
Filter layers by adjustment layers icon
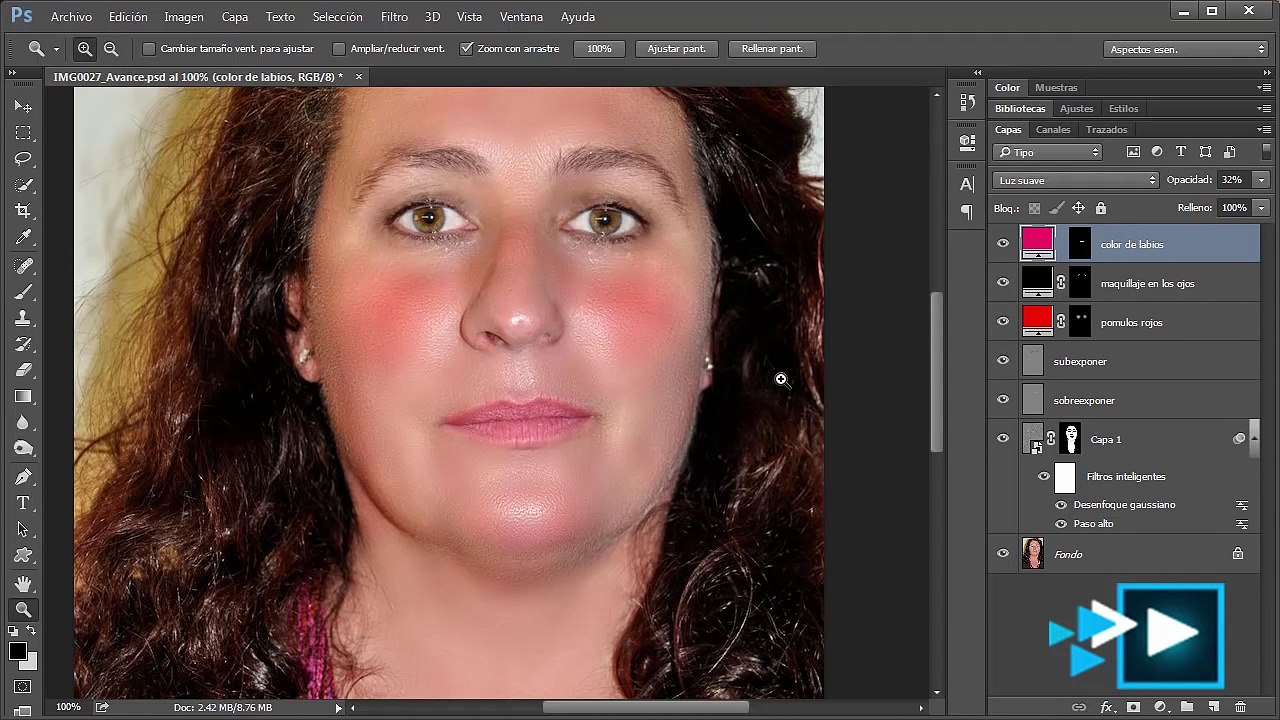pos(1157,152)
